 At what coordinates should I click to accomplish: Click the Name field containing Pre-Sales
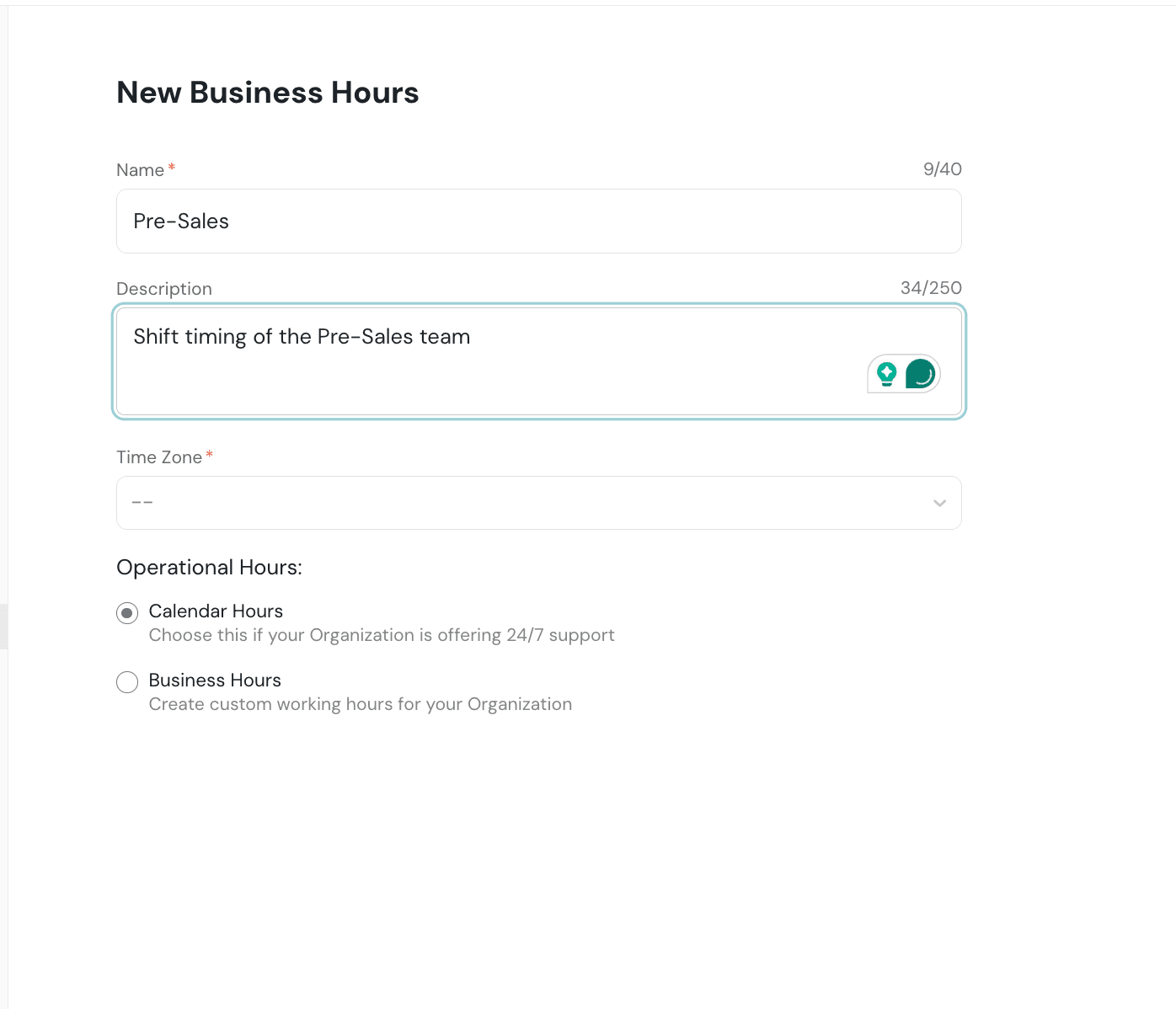tap(538, 221)
